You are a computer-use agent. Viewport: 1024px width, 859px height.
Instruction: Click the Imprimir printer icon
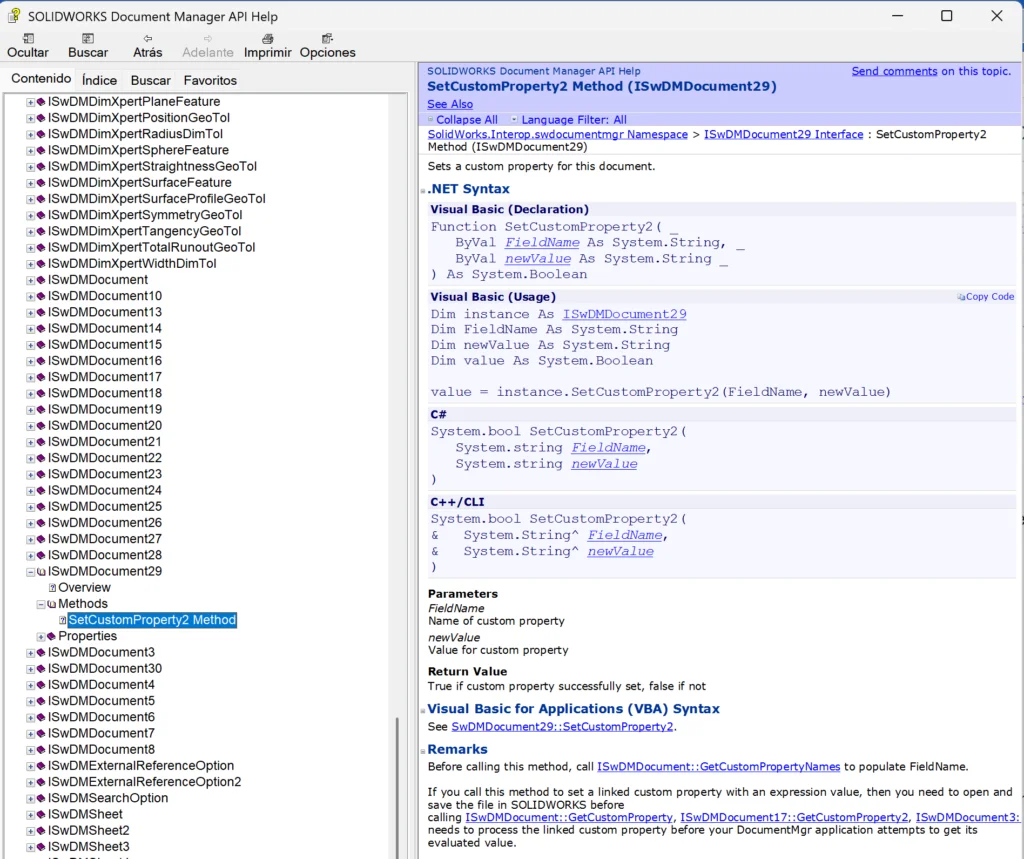tap(268, 39)
